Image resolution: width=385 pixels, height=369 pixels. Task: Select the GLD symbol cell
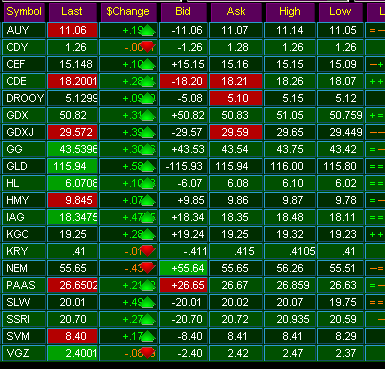coord(24,166)
